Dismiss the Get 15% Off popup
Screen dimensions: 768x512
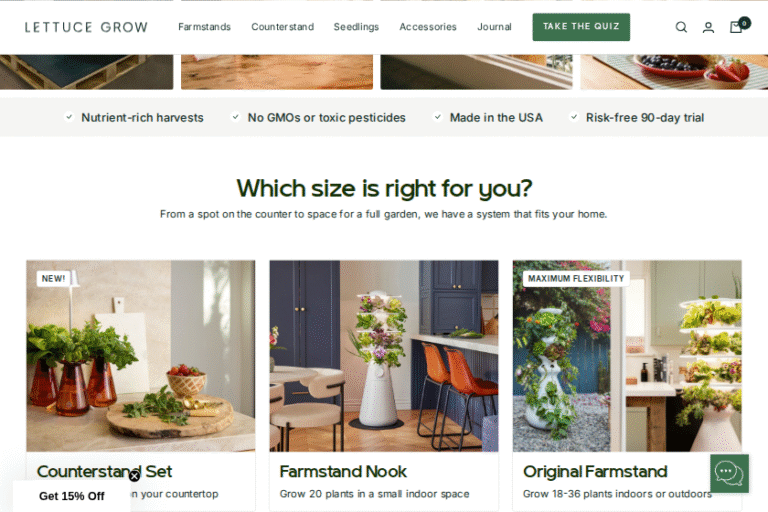[135, 476]
